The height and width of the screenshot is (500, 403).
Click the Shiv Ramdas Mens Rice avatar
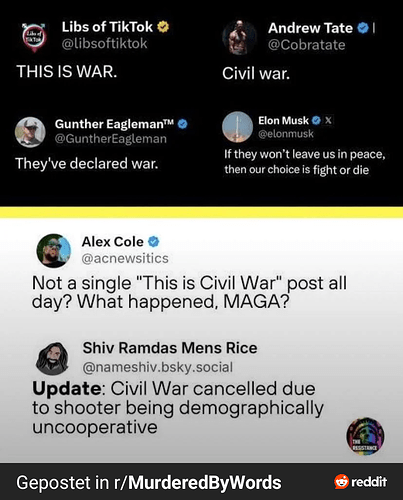click(52, 359)
